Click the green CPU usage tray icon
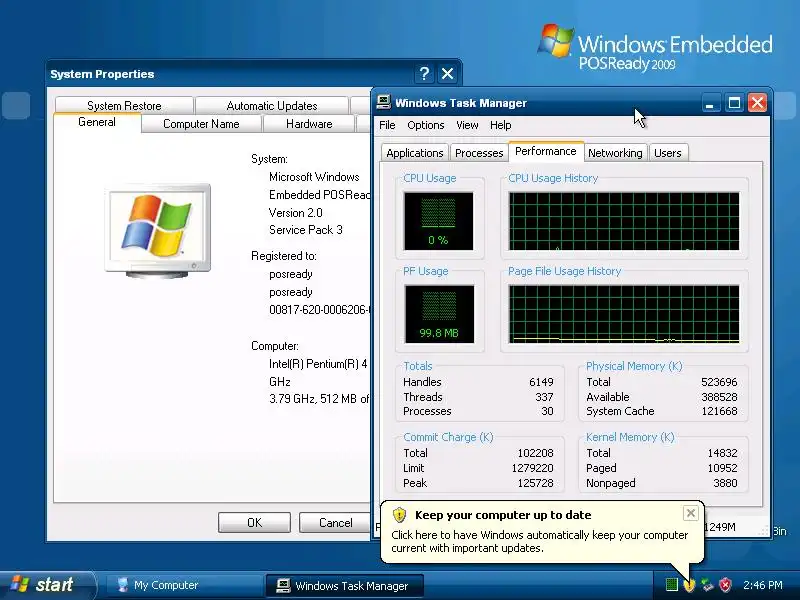The width and height of the screenshot is (800, 600). [x=672, y=585]
